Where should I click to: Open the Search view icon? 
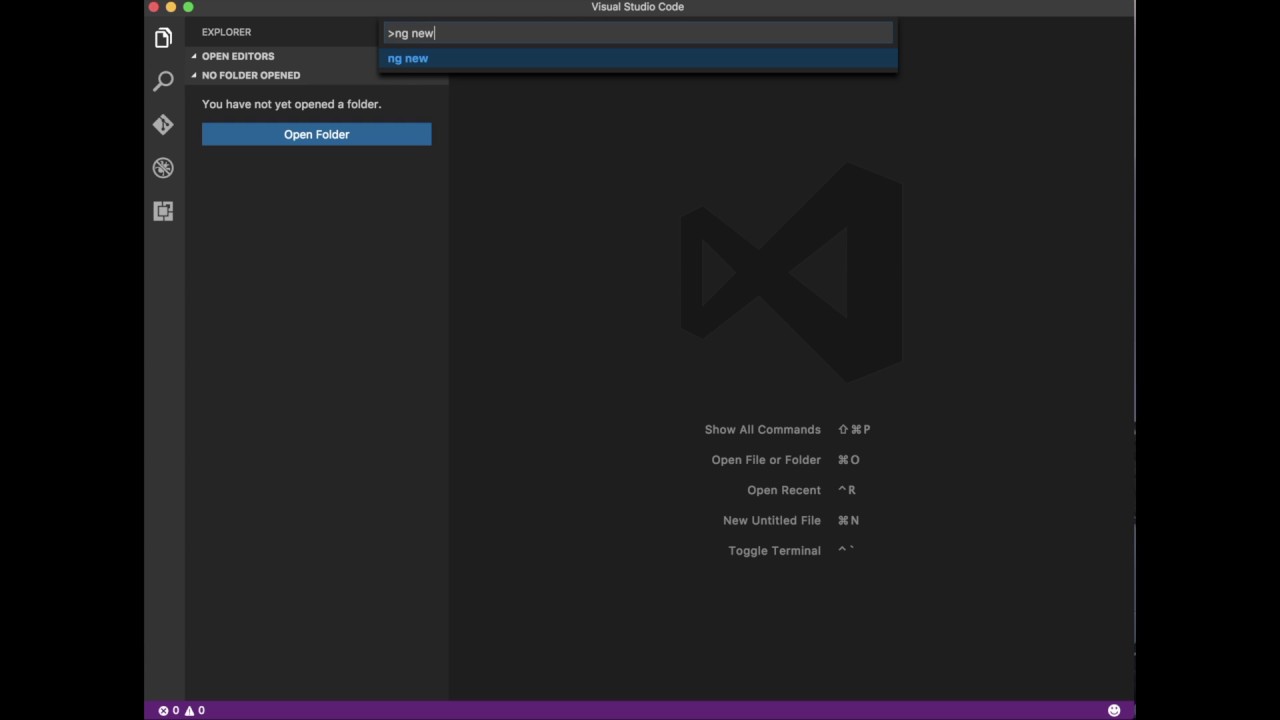[x=163, y=81]
